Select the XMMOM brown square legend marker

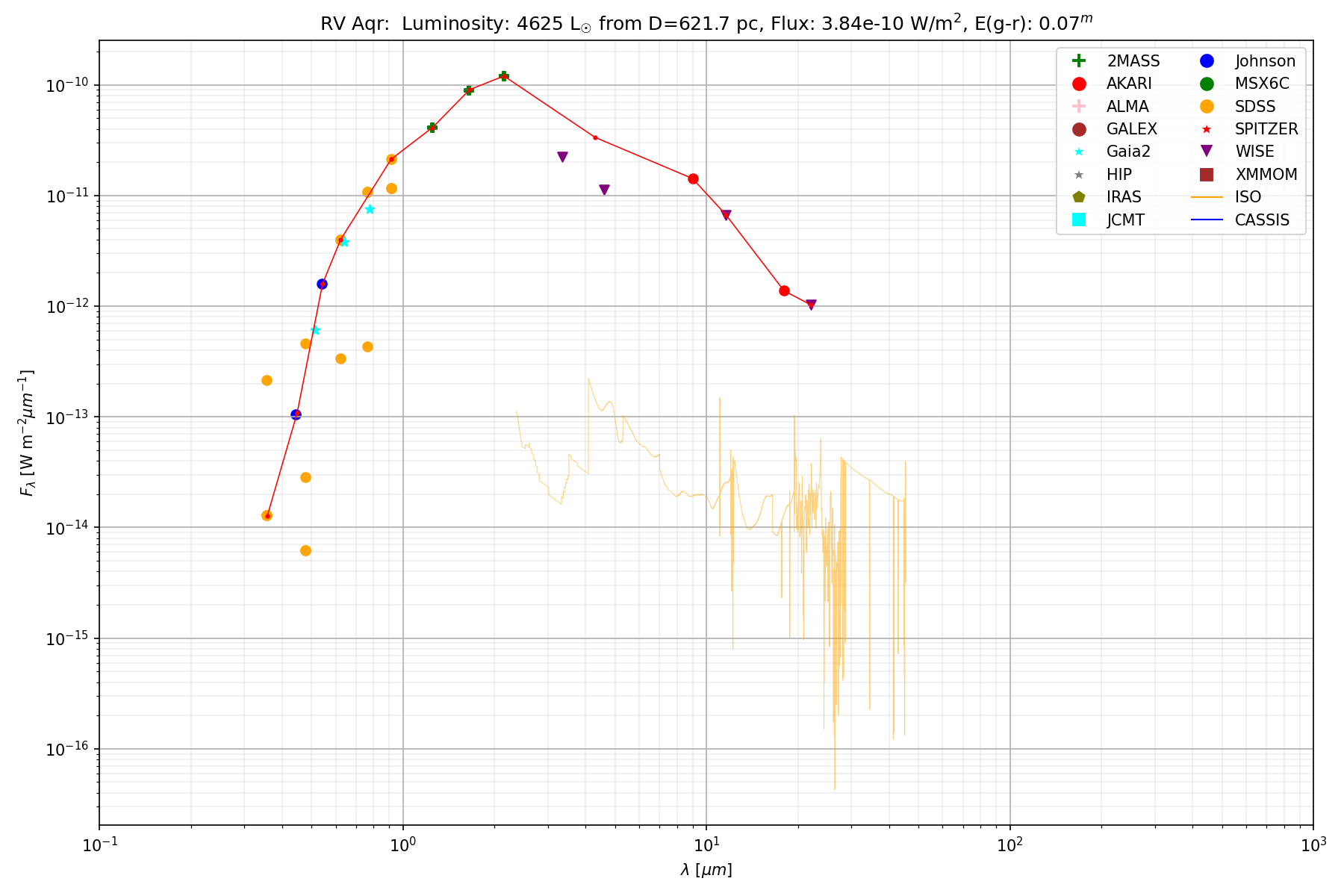point(1206,175)
